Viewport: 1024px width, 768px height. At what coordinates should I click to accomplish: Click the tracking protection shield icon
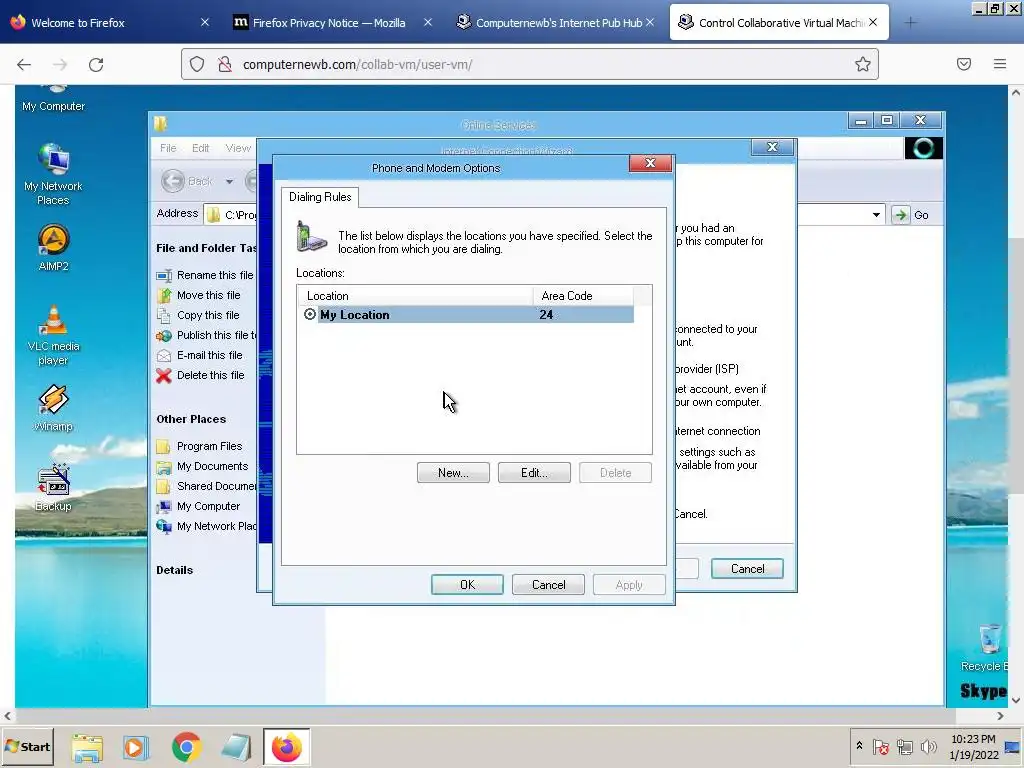coord(197,64)
